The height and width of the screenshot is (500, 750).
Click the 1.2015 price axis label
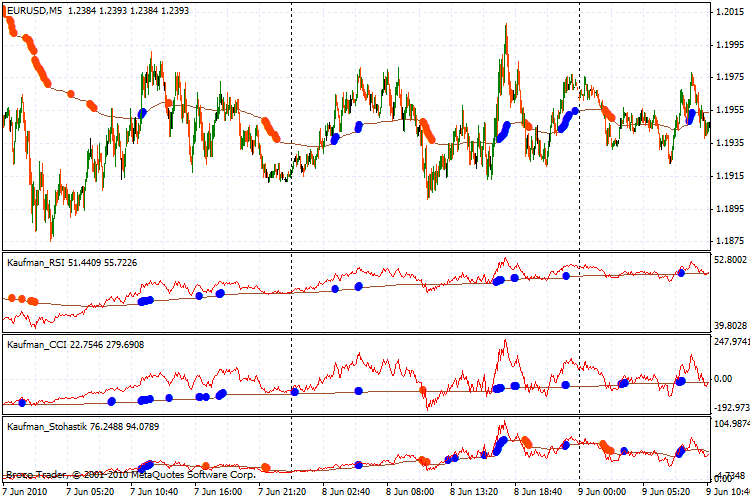click(x=729, y=12)
